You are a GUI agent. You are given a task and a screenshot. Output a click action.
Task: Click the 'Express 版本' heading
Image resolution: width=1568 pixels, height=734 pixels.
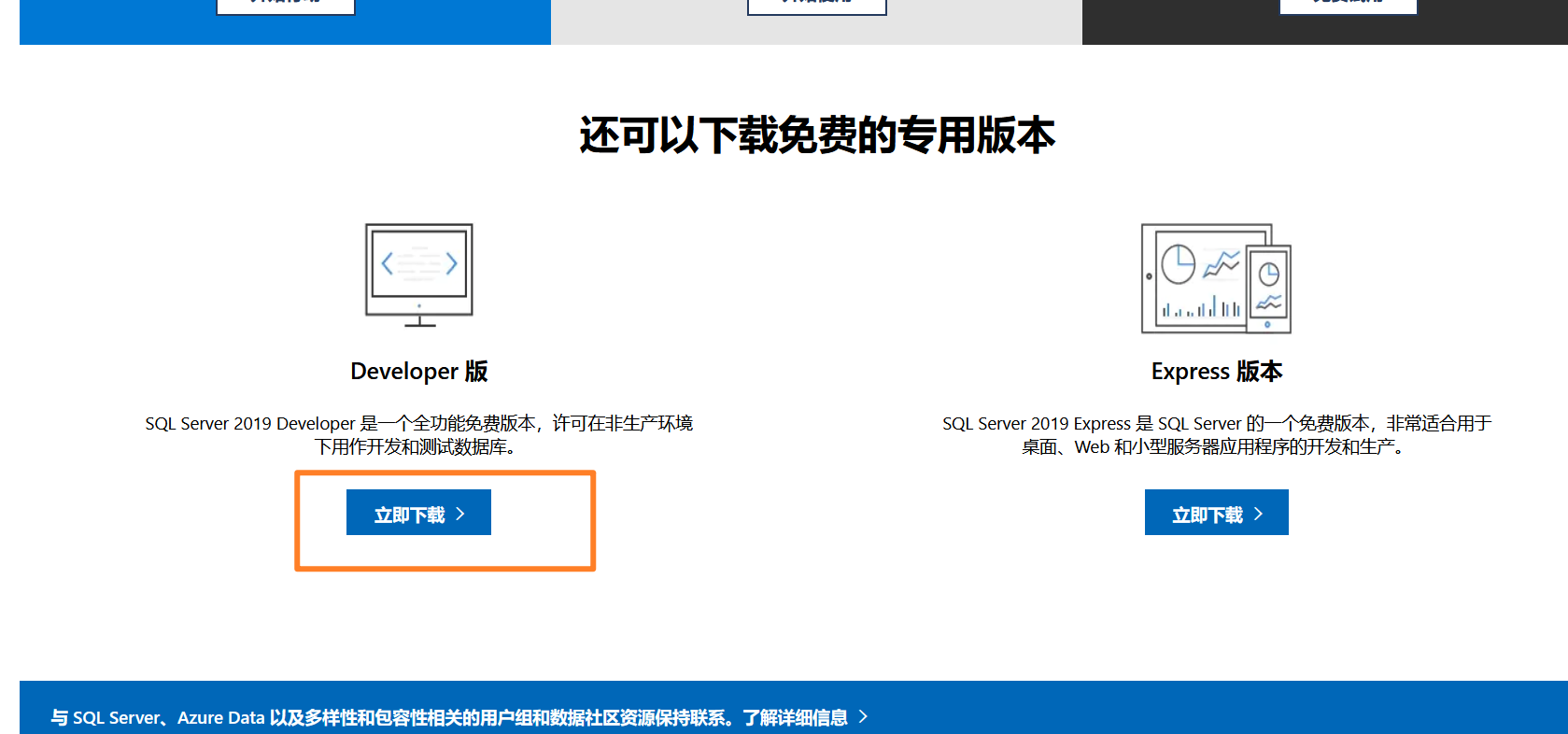(1217, 372)
